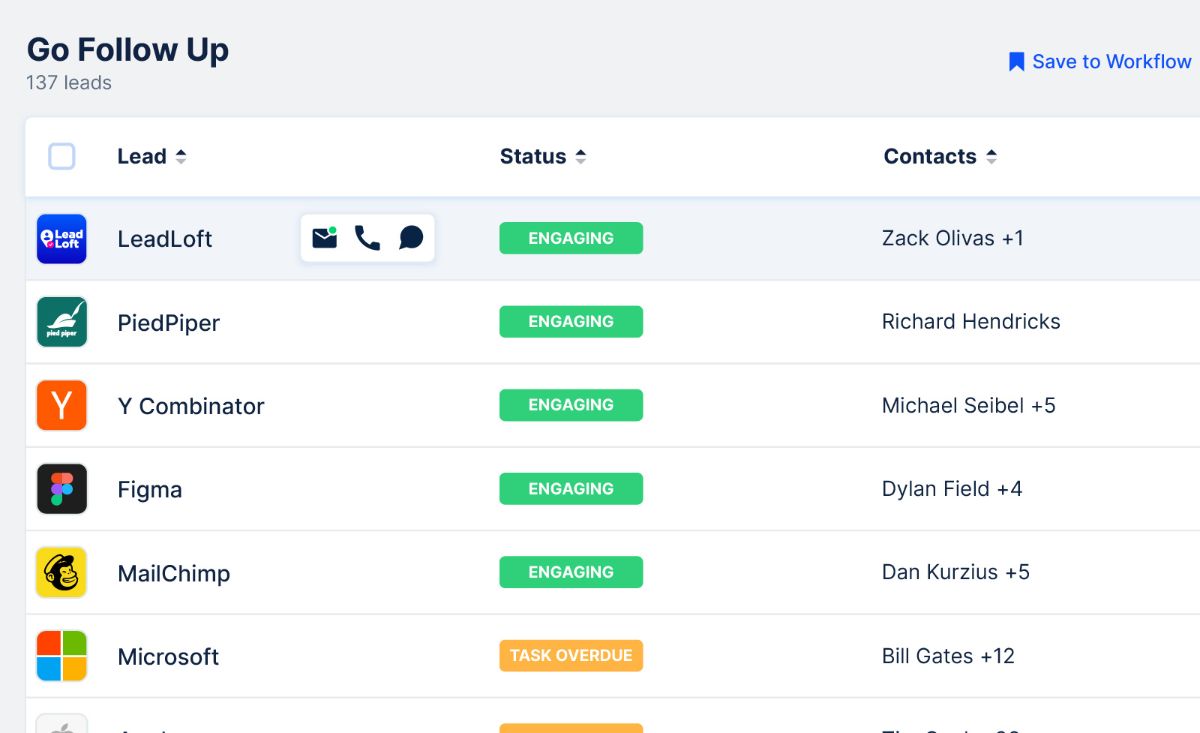Viewport: 1200px width, 733px height.
Task: Click the MailChimp monkey logo
Action: click(x=61, y=572)
